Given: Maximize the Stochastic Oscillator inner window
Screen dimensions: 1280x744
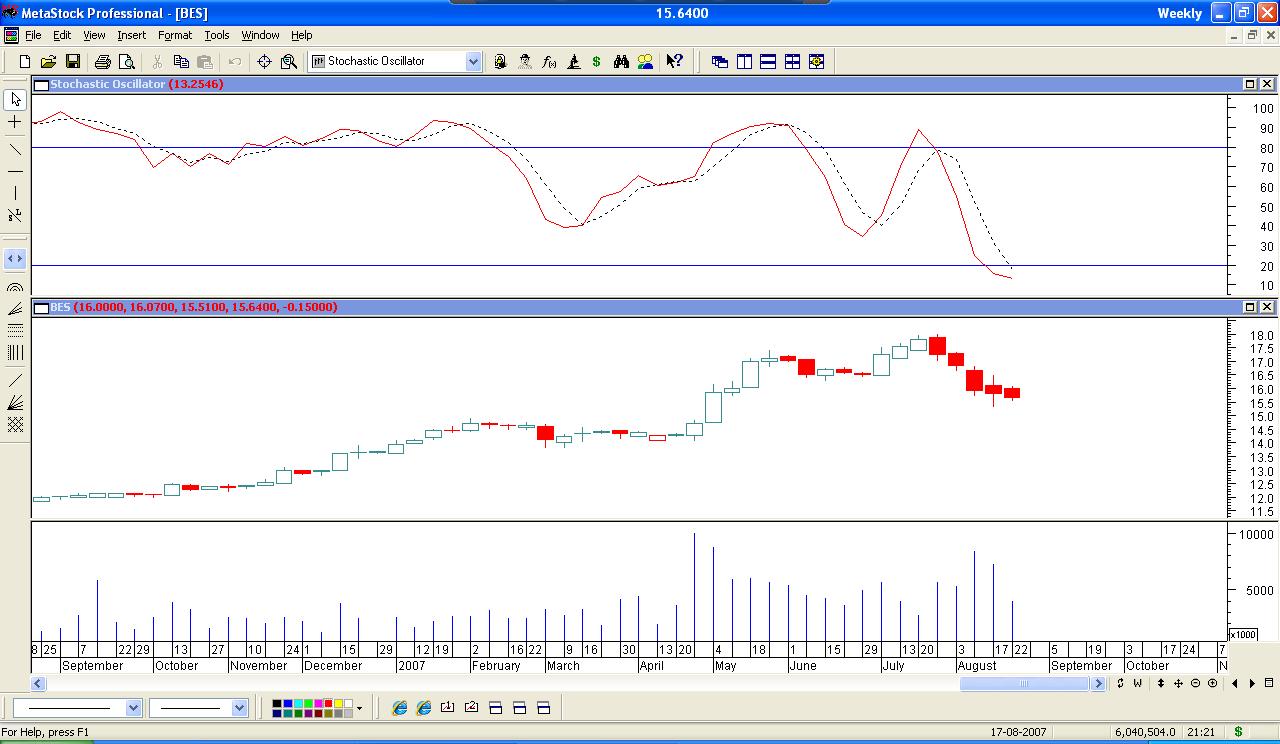Looking at the screenshot, I should (1250, 84).
